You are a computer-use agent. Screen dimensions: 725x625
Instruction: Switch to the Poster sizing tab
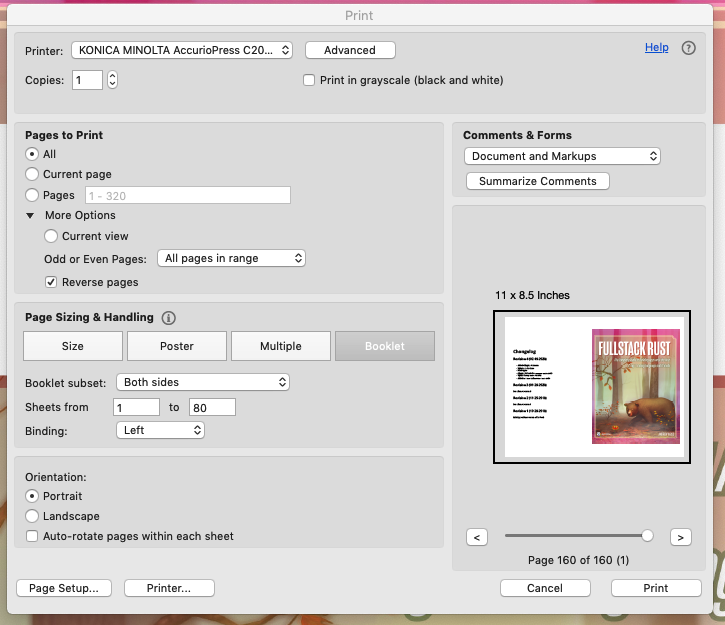pyautogui.click(x=177, y=346)
